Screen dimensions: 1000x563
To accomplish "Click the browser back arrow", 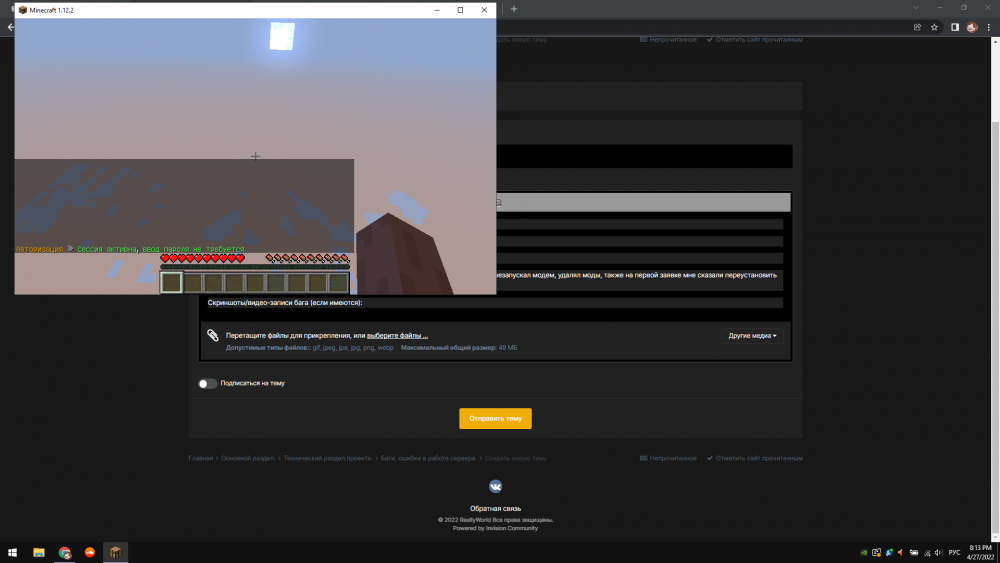I will pyautogui.click(x=10, y=27).
